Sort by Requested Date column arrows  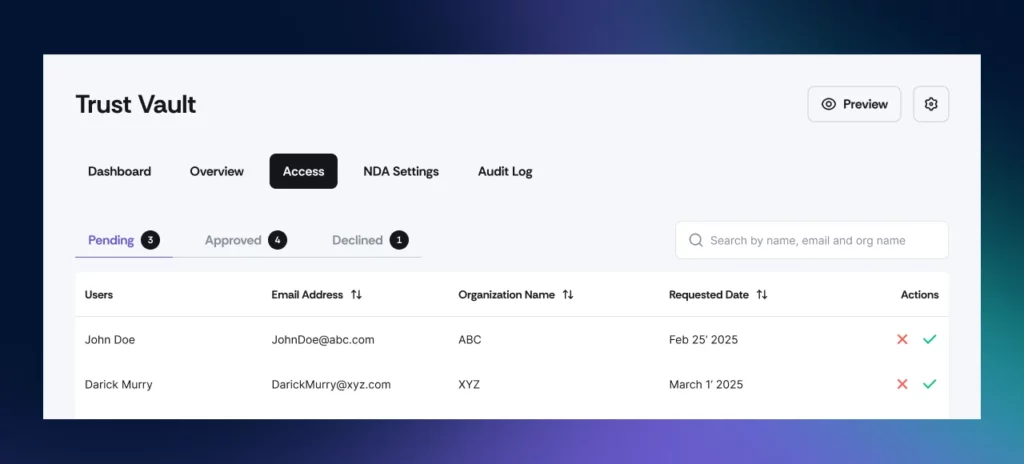tap(761, 295)
